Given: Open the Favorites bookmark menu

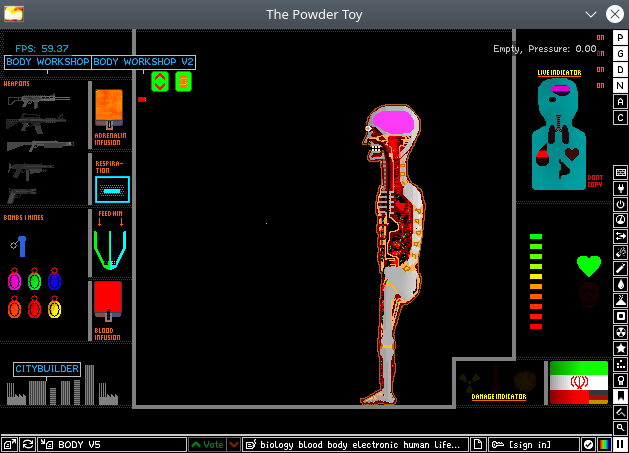Looking at the screenshot, I should (621, 396).
